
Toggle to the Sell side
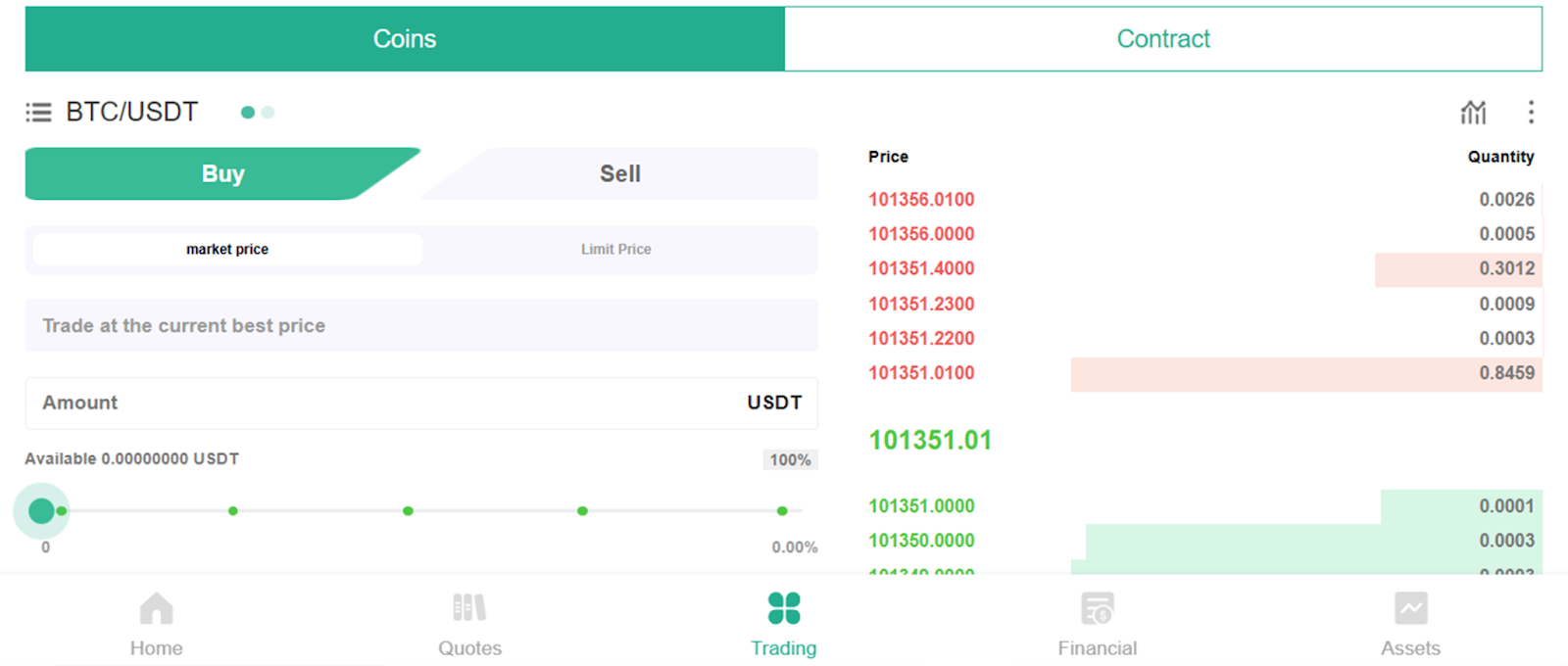tap(620, 174)
